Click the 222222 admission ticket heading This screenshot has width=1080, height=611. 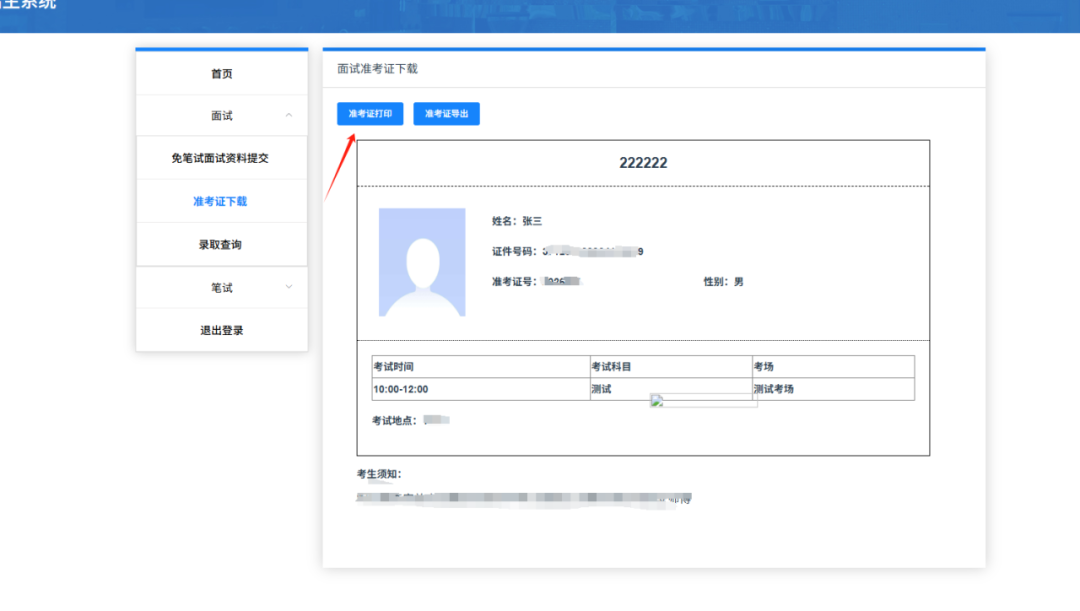pyautogui.click(x=643, y=163)
